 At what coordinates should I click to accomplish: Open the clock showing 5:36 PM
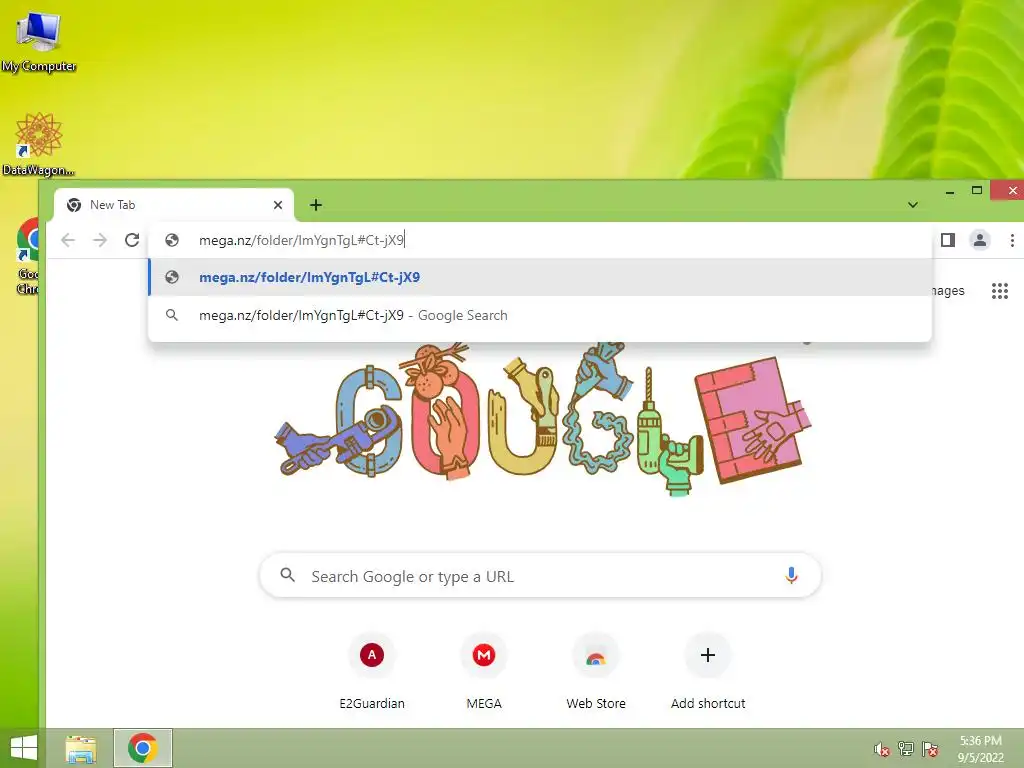pos(980,749)
